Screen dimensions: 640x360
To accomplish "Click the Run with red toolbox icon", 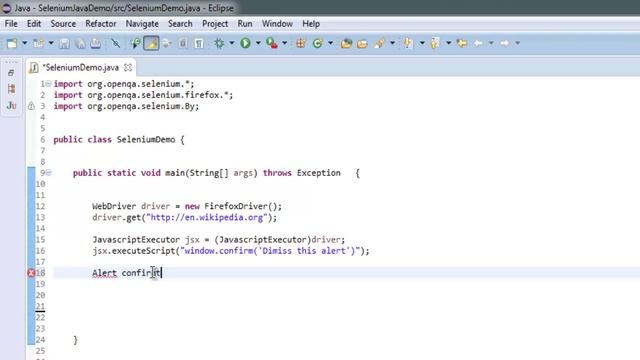I will click(272, 43).
